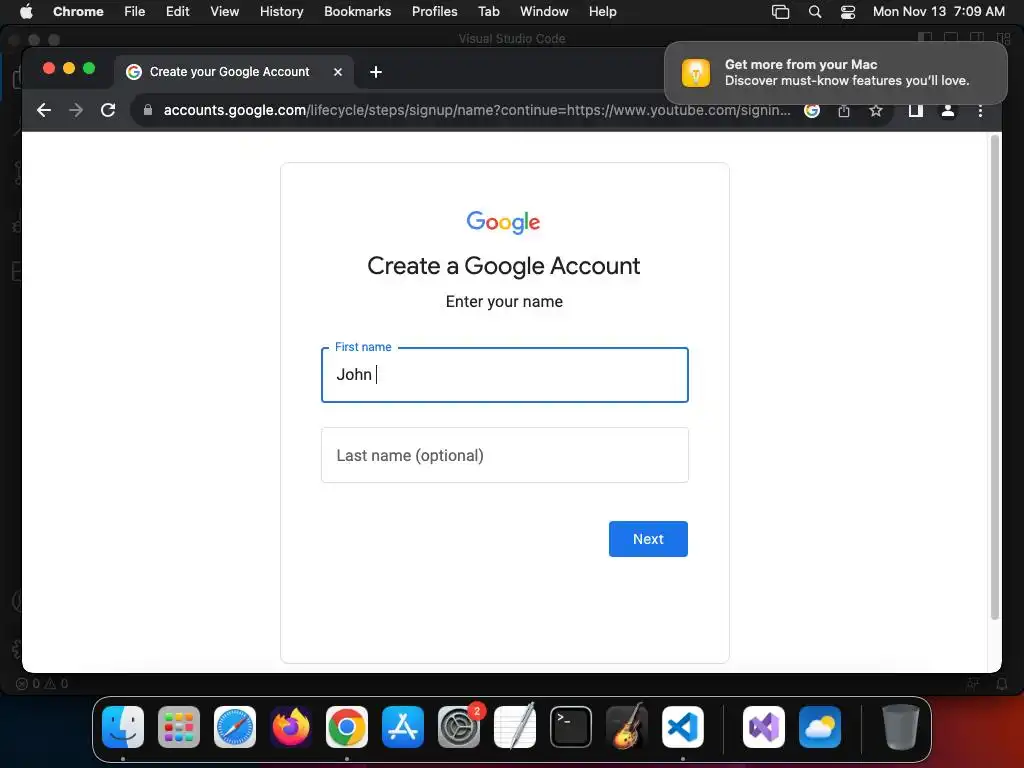Viewport: 1024px width, 768px height.
Task: Open the Chrome menu in menu bar
Action: pos(78,11)
